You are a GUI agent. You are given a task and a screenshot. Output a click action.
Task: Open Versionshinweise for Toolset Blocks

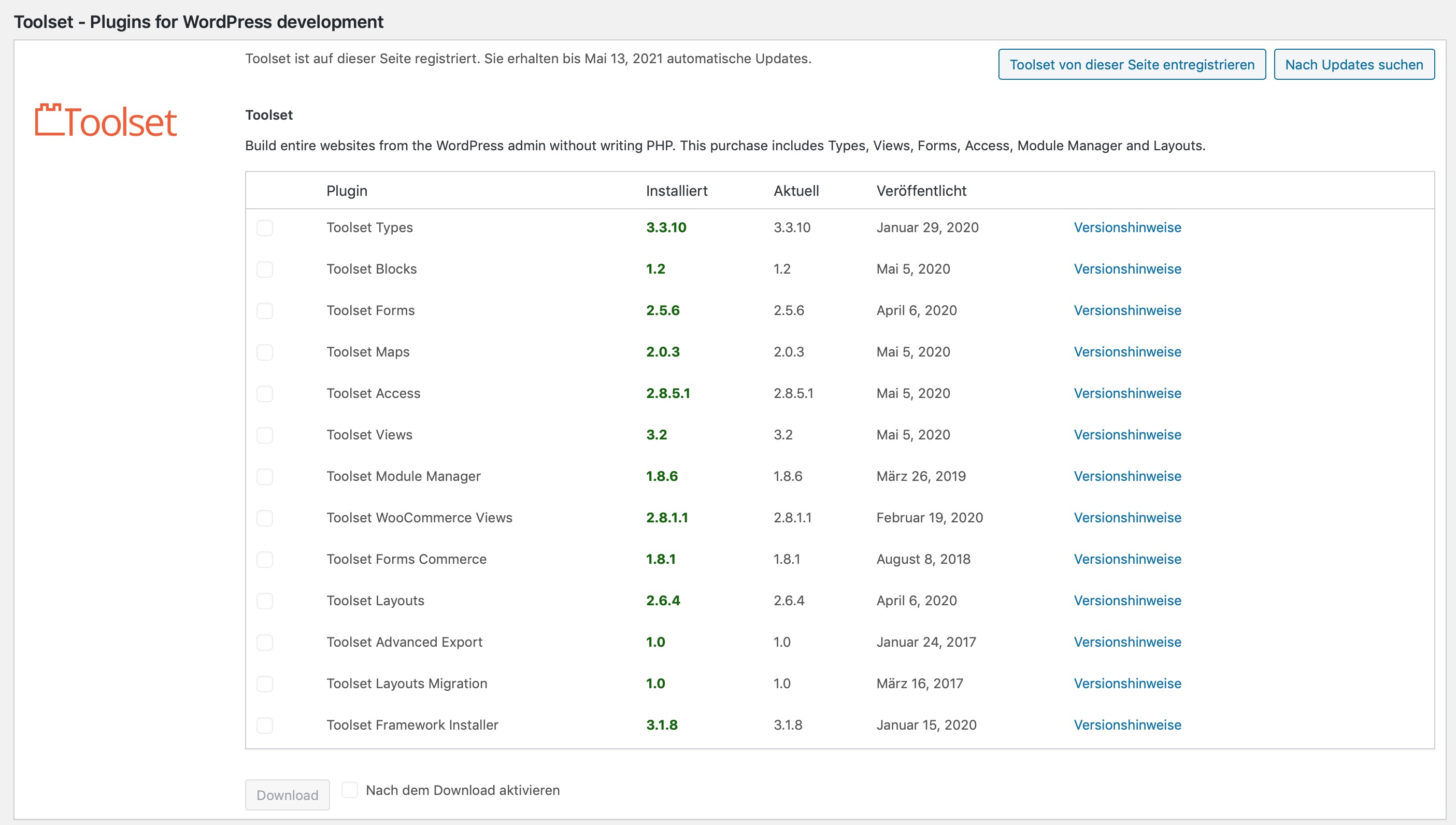[1127, 268]
